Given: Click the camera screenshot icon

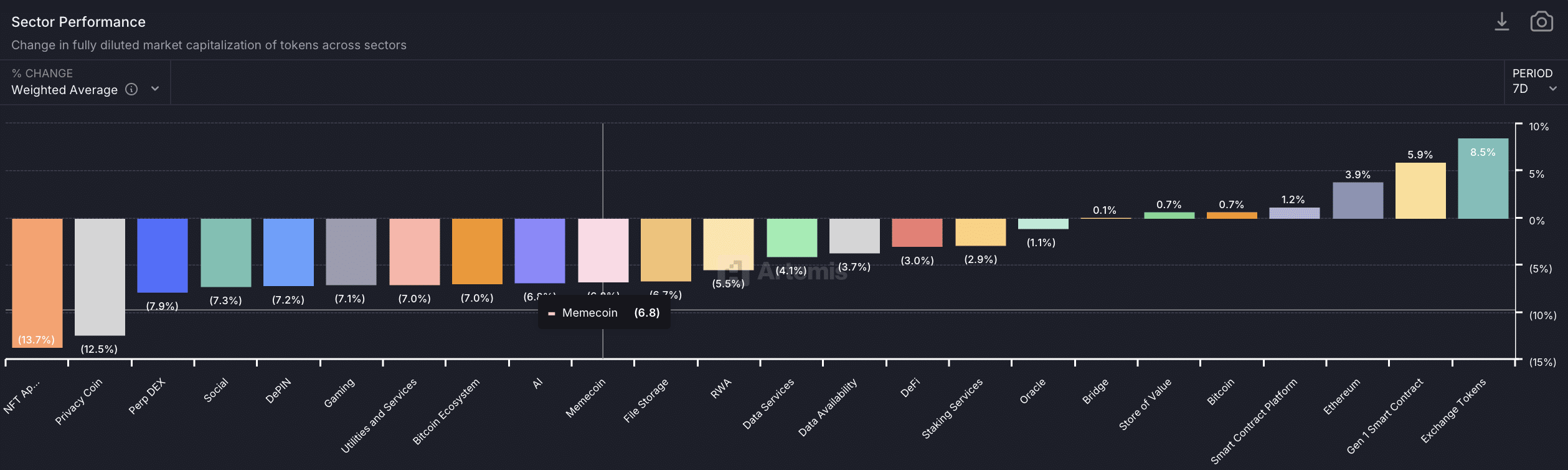Looking at the screenshot, I should tap(1541, 22).
